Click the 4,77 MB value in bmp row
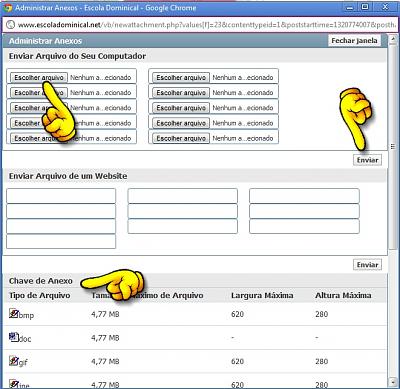The image size is (400, 389). [x=105, y=314]
